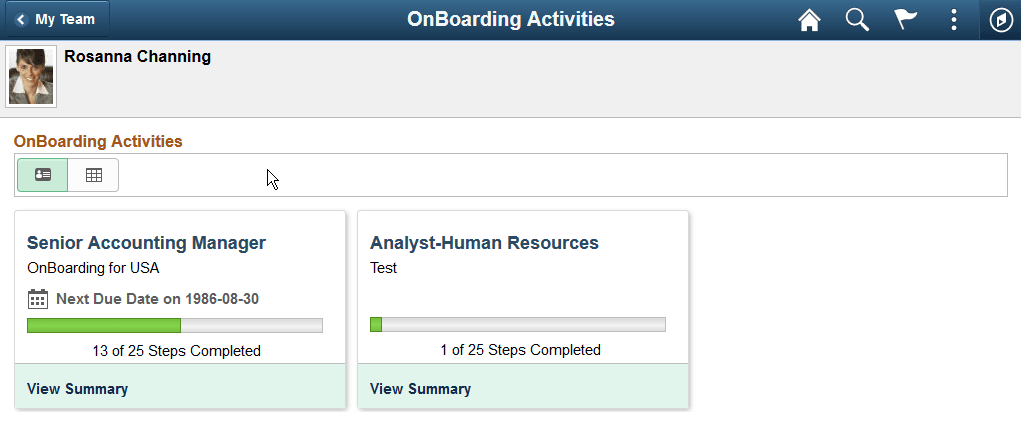Click the back chevron on My Team

tap(20, 19)
